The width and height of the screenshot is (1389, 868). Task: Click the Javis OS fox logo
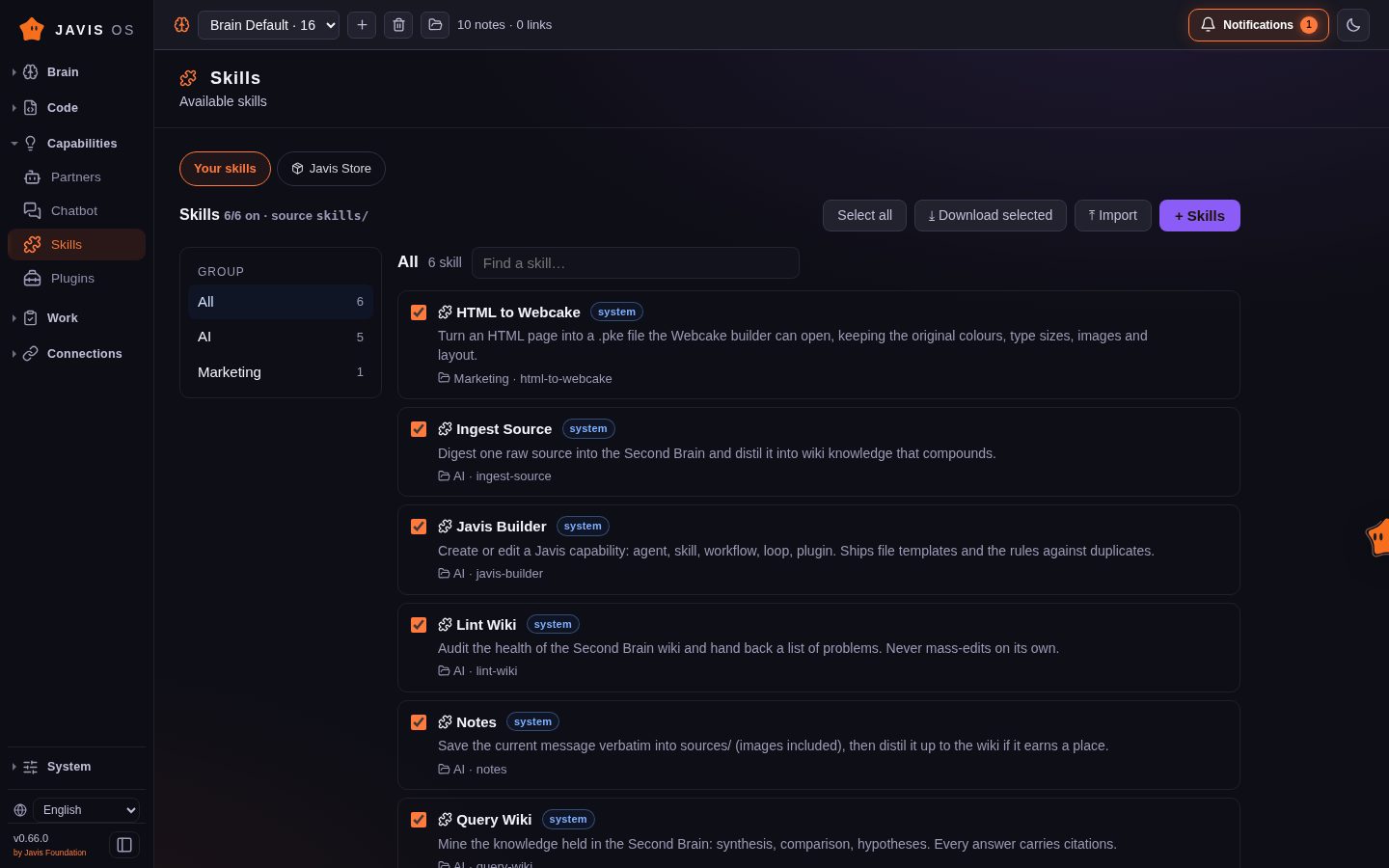32,29
